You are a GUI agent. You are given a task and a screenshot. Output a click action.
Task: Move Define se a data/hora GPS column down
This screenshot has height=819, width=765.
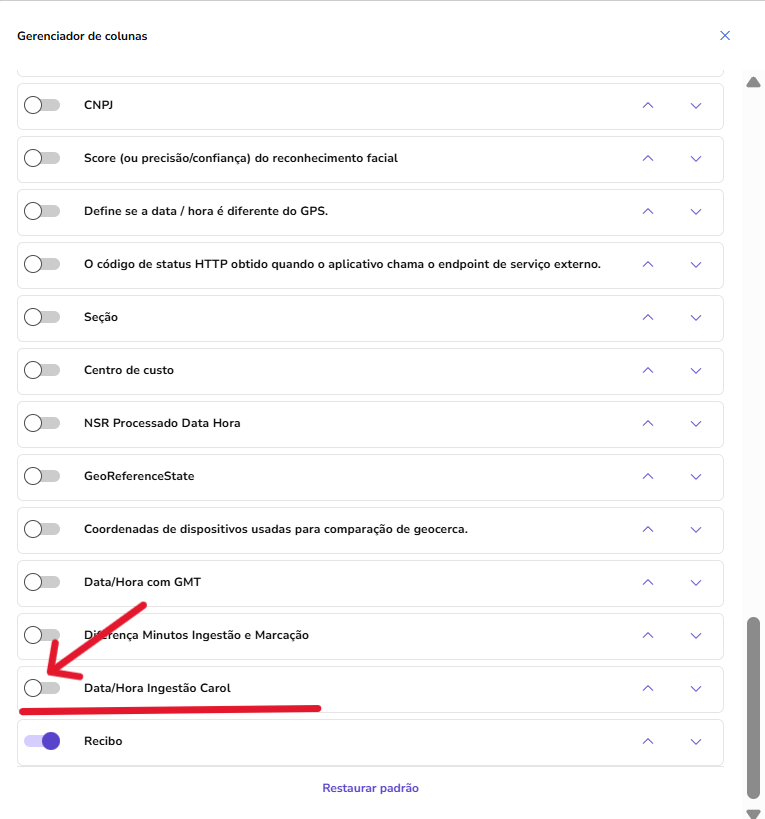tap(696, 211)
